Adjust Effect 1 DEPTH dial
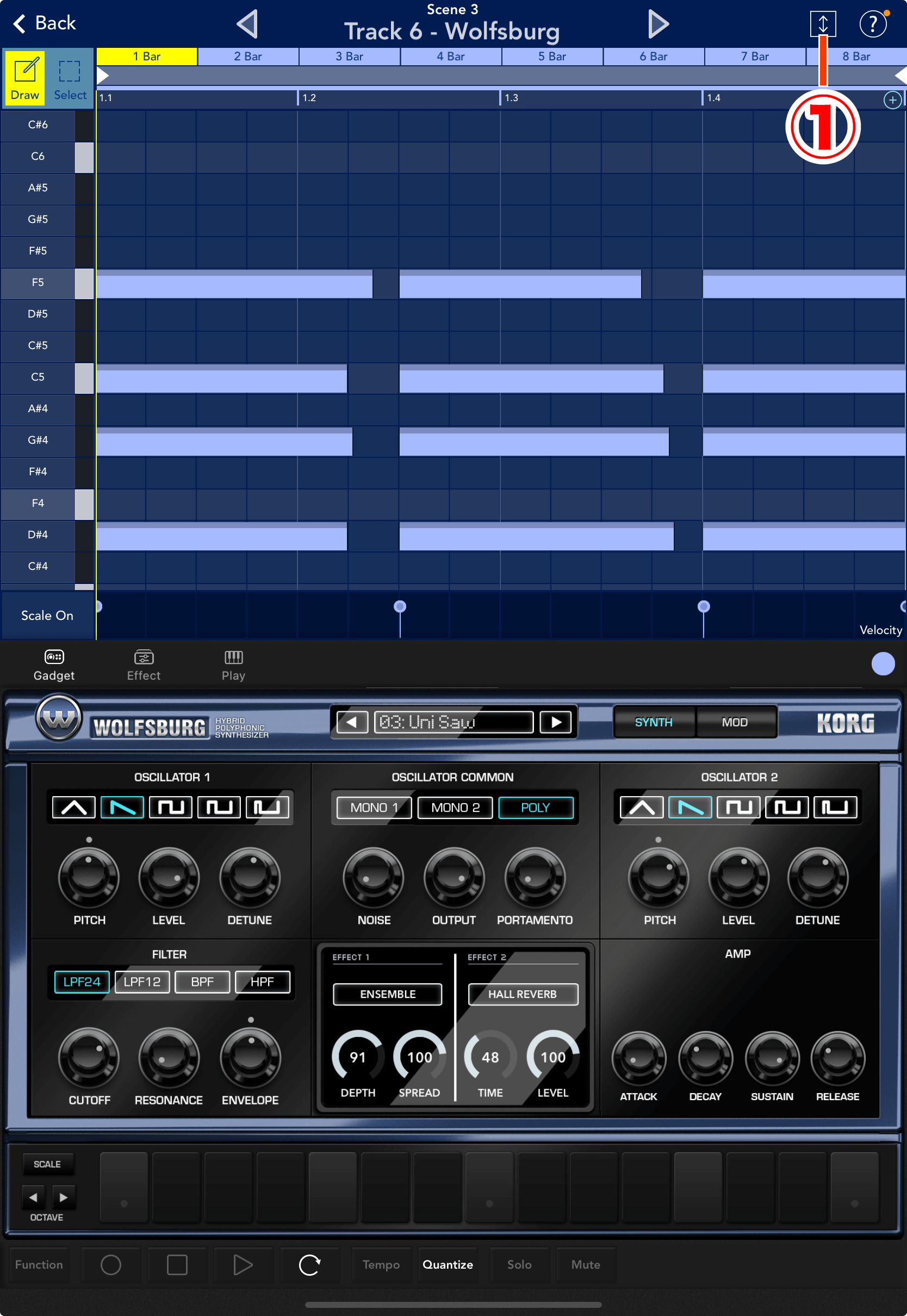 click(x=357, y=1056)
